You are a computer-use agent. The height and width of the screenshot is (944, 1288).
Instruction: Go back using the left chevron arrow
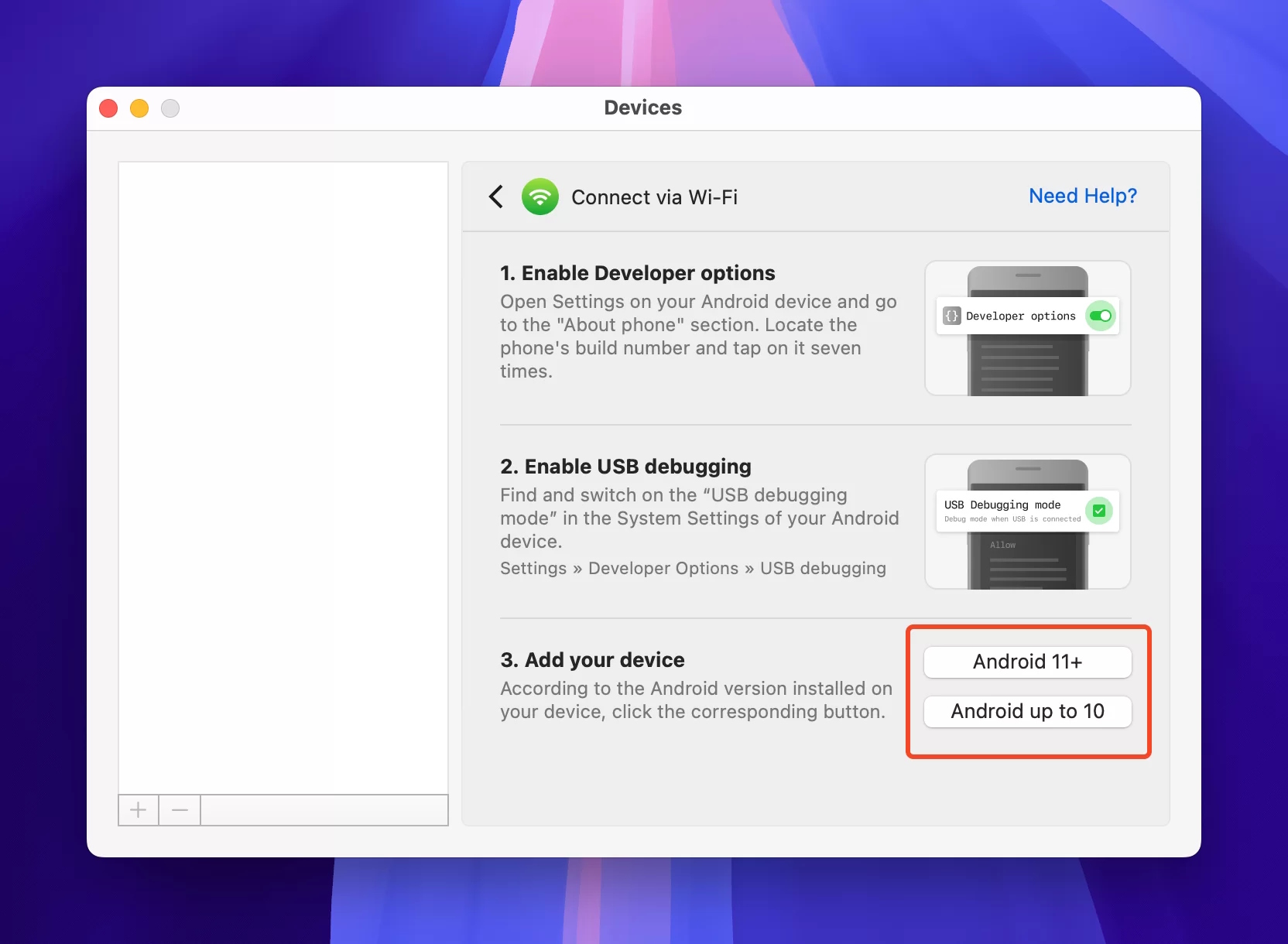[x=496, y=197]
